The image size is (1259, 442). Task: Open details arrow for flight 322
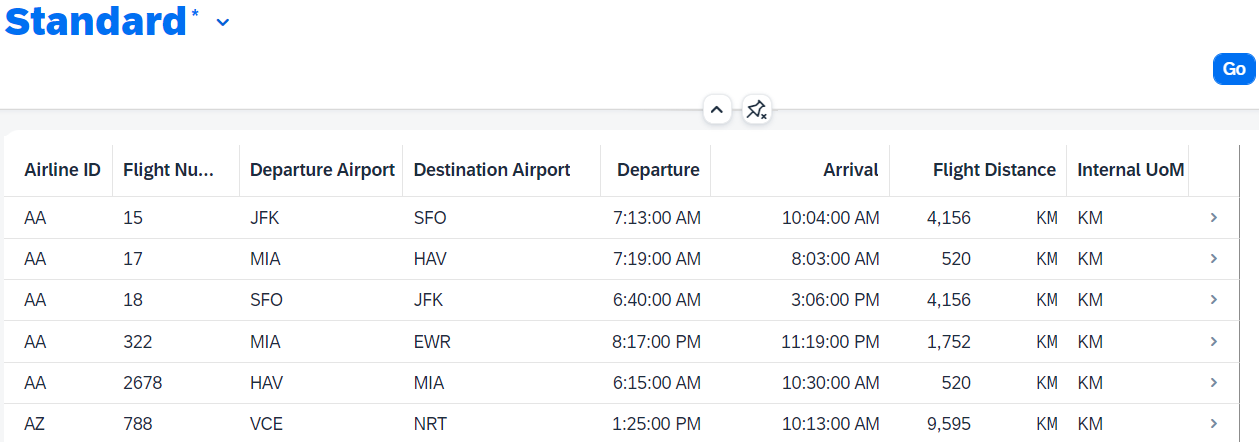pos(1213,342)
